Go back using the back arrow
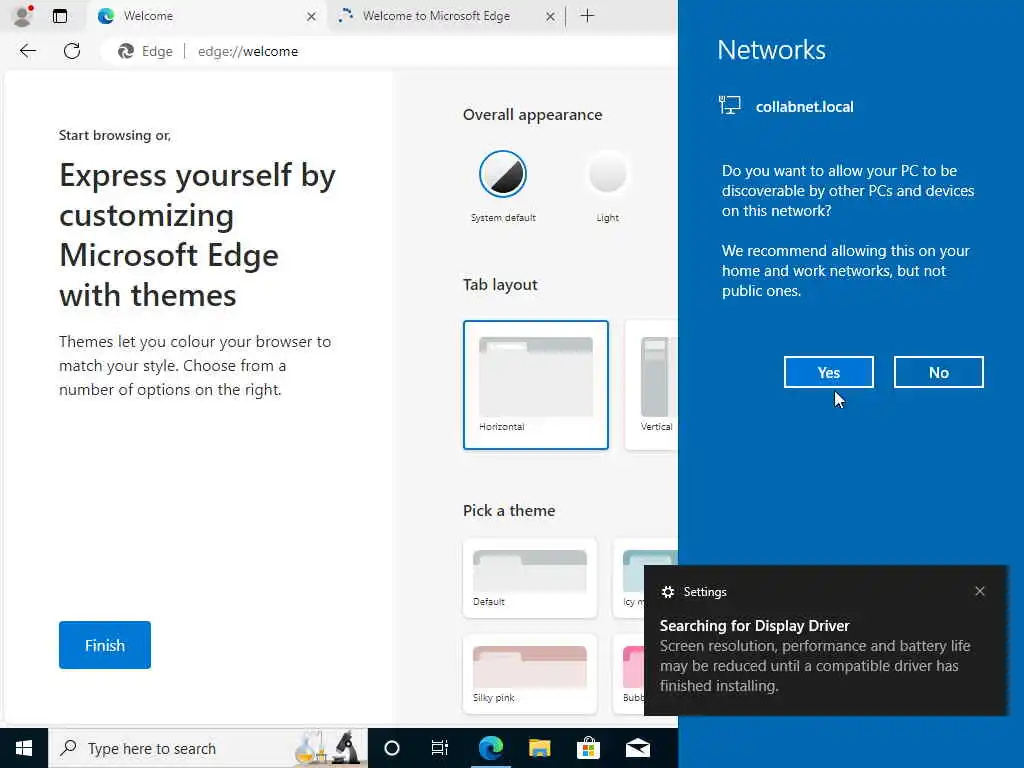 [x=27, y=51]
